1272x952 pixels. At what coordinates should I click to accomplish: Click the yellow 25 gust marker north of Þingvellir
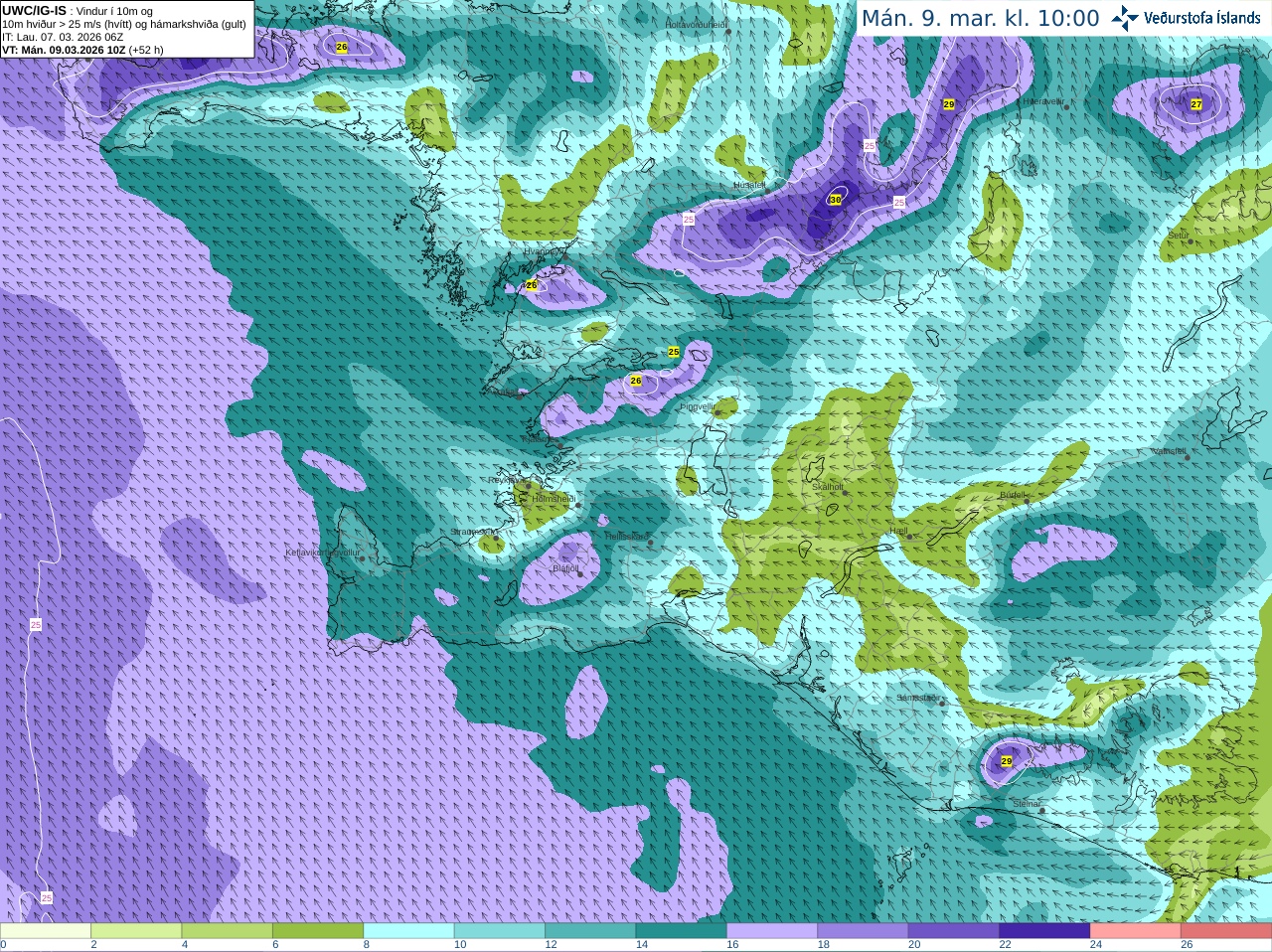point(673,352)
